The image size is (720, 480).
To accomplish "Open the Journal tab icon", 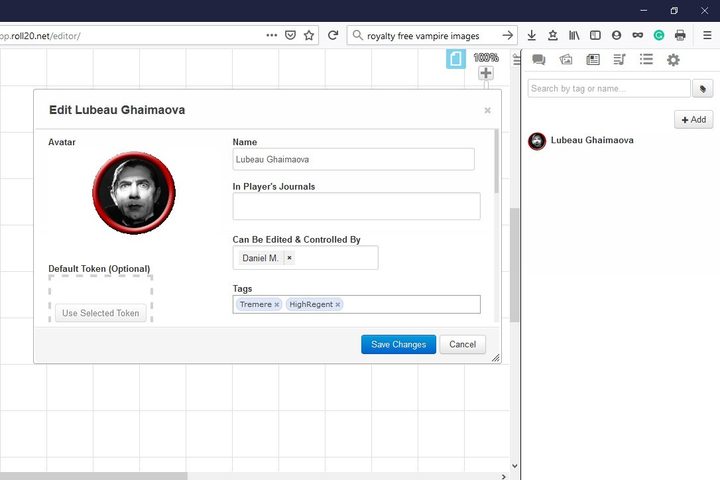I will tap(593, 59).
